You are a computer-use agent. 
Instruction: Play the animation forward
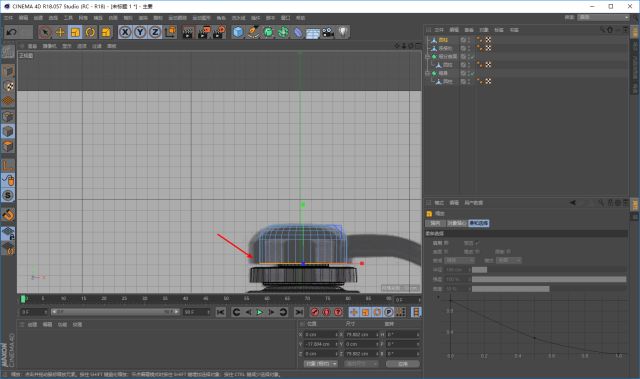click(x=260, y=312)
